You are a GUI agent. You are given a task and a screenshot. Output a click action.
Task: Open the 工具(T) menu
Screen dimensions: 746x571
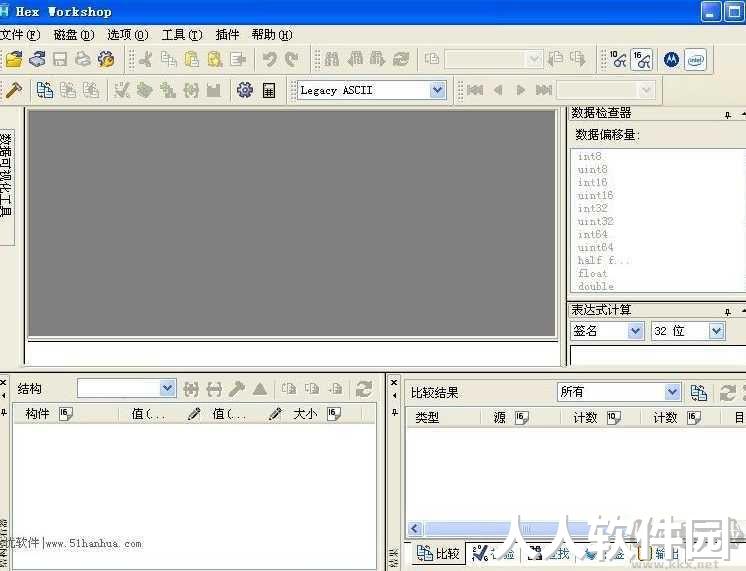(182, 35)
